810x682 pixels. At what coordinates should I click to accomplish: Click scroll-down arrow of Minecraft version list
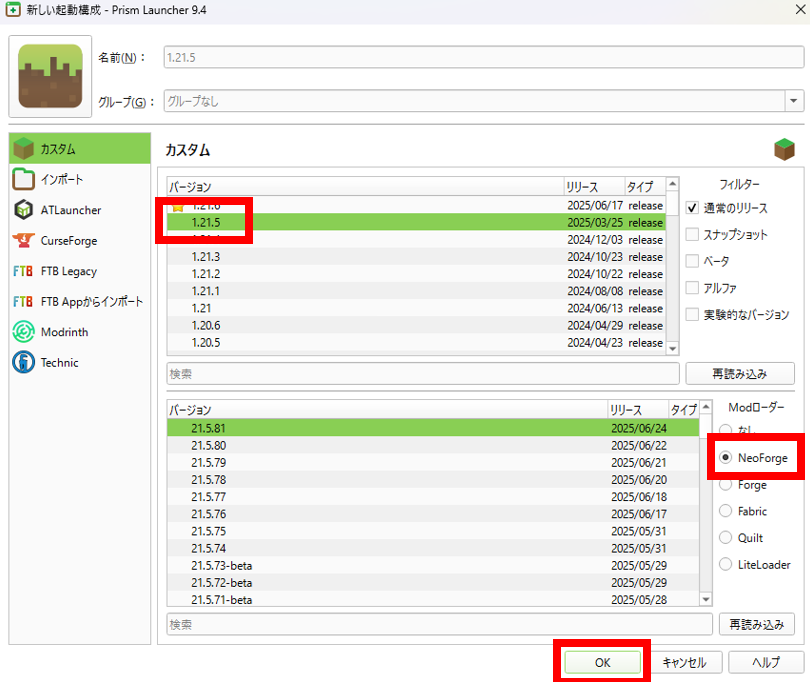coord(673,349)
